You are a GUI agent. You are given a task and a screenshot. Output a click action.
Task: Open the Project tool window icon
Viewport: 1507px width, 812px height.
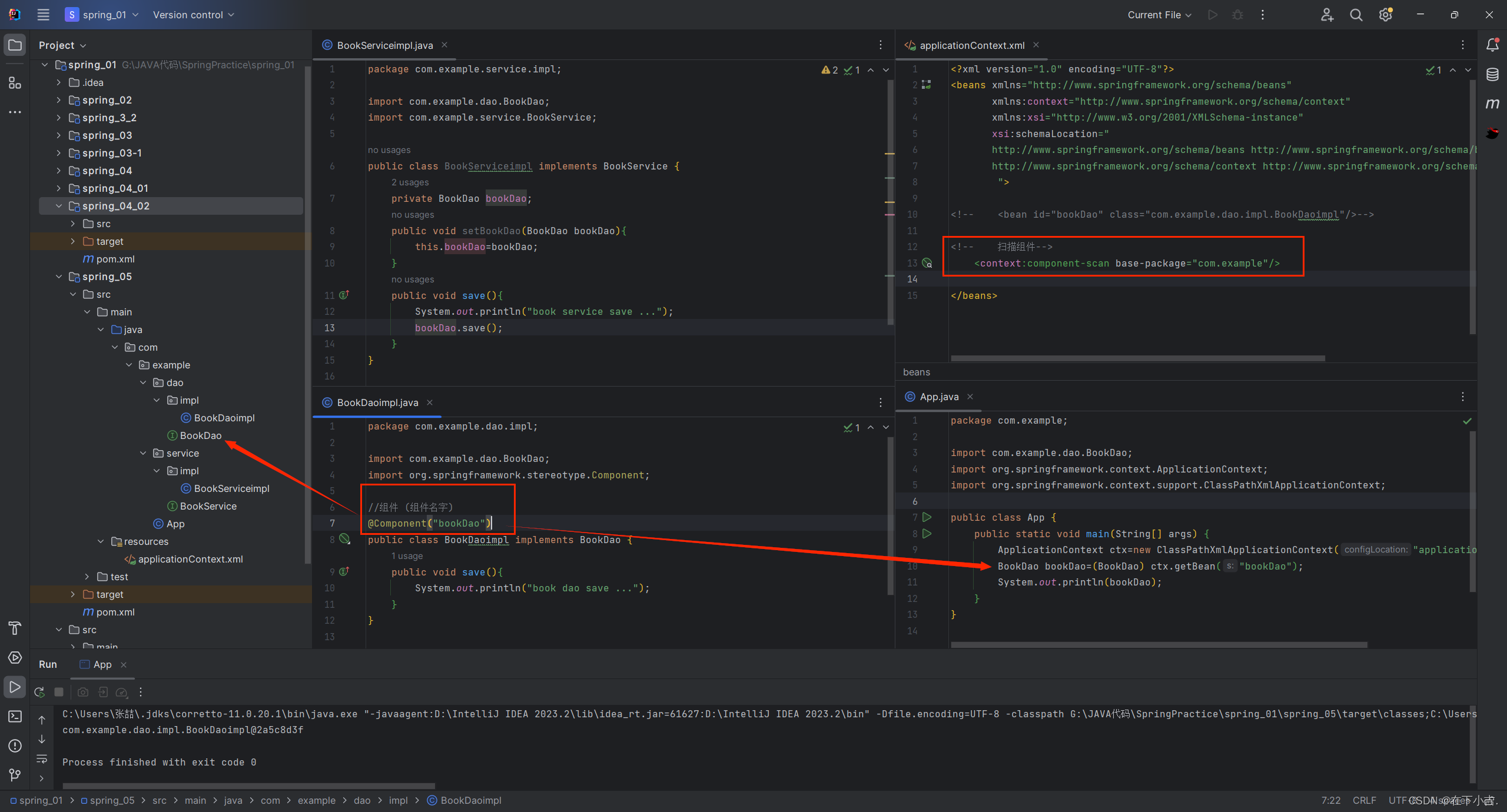(15, 45)
